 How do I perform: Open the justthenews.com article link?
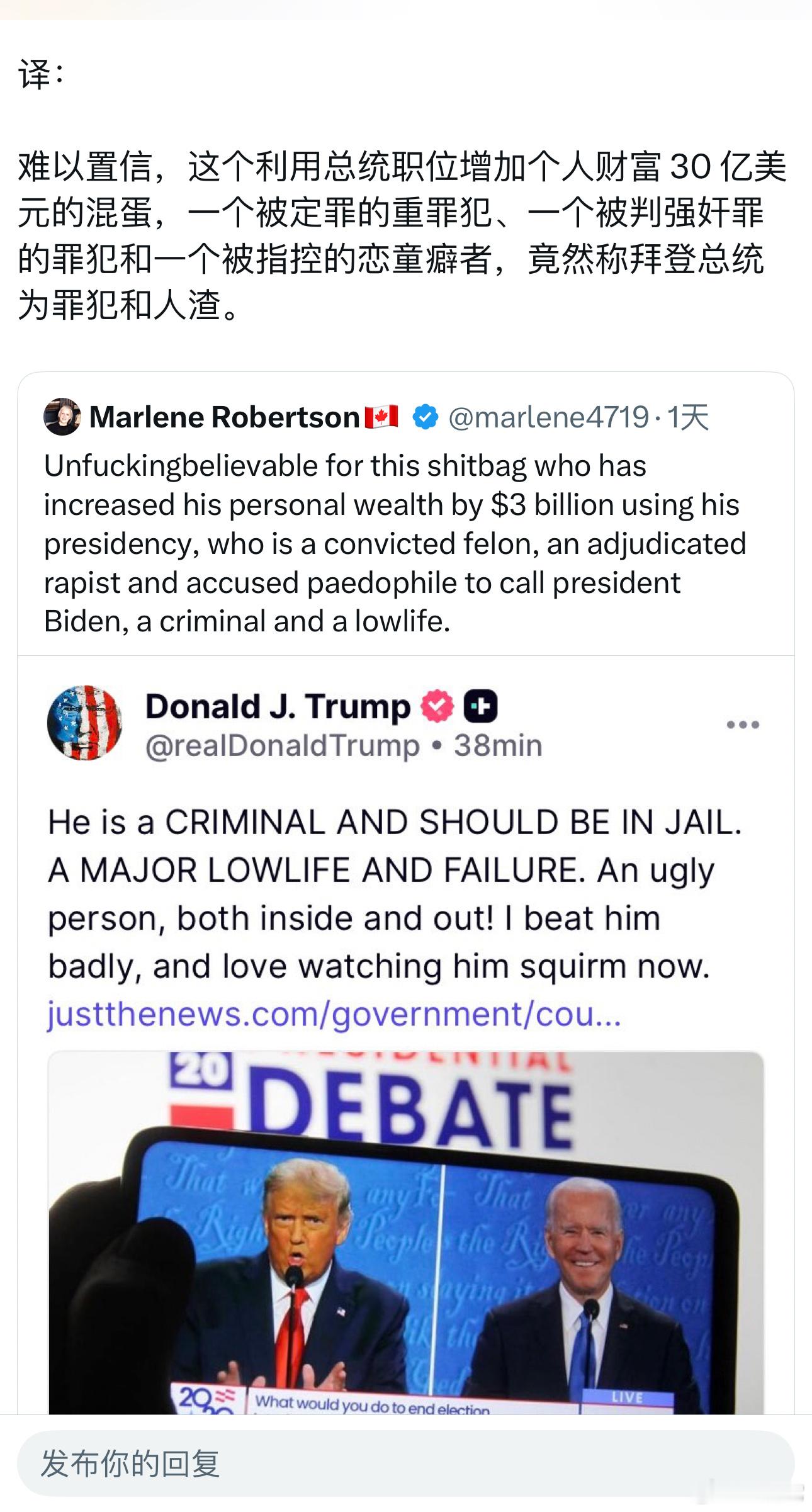click(x=334, y=1014)
